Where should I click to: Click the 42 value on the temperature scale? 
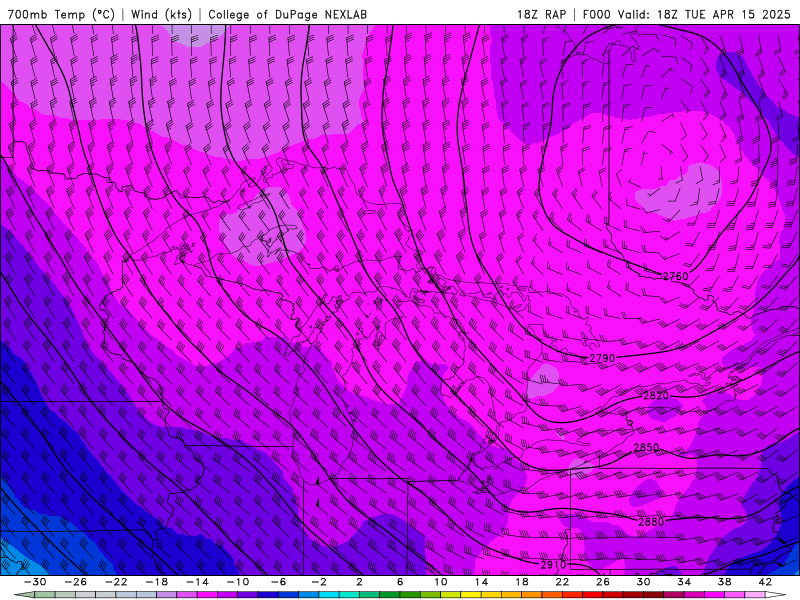point(765,582)
